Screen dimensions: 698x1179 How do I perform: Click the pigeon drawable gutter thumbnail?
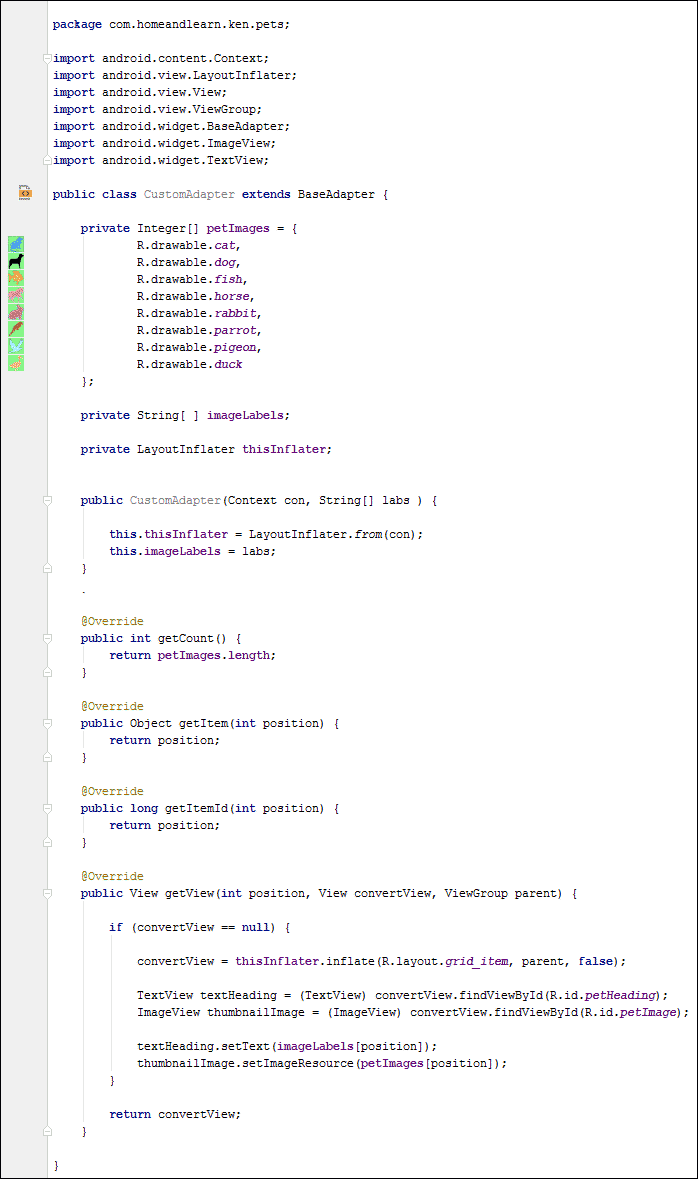16,346
